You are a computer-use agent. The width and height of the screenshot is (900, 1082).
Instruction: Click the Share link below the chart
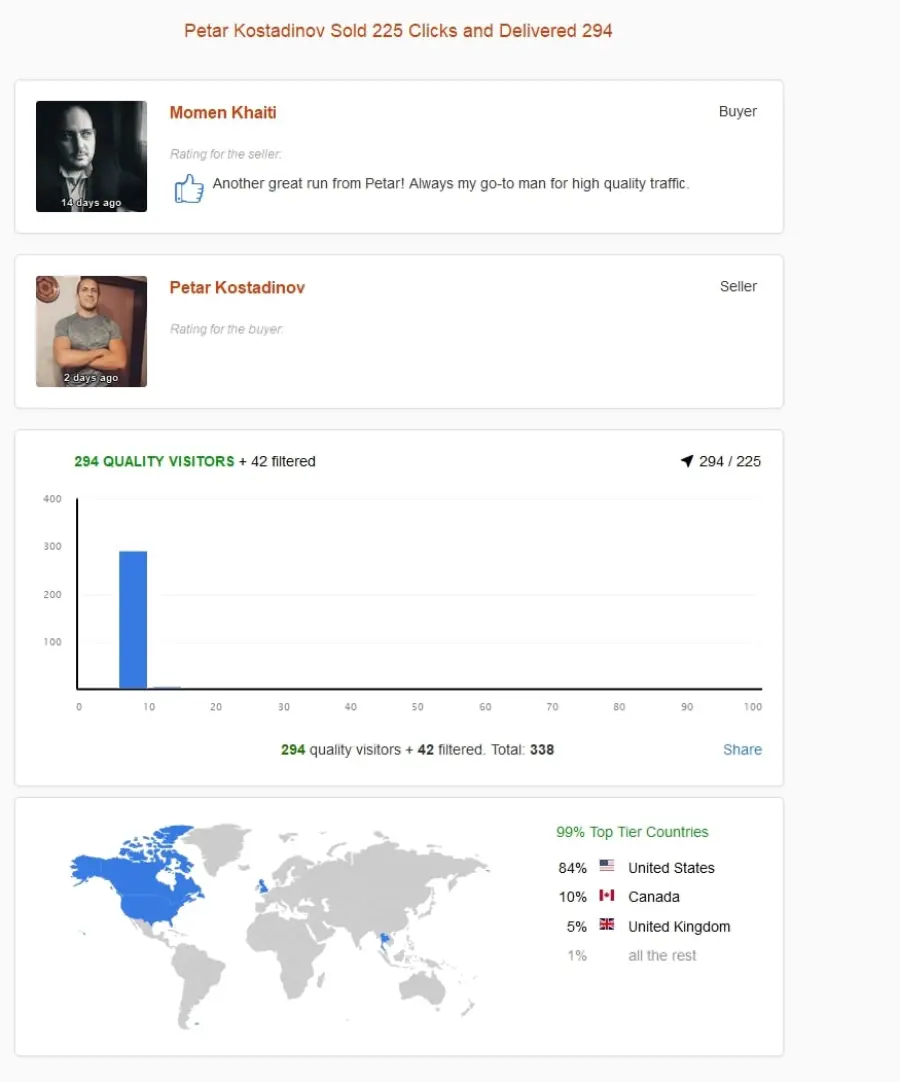click(x=742, y=749)
